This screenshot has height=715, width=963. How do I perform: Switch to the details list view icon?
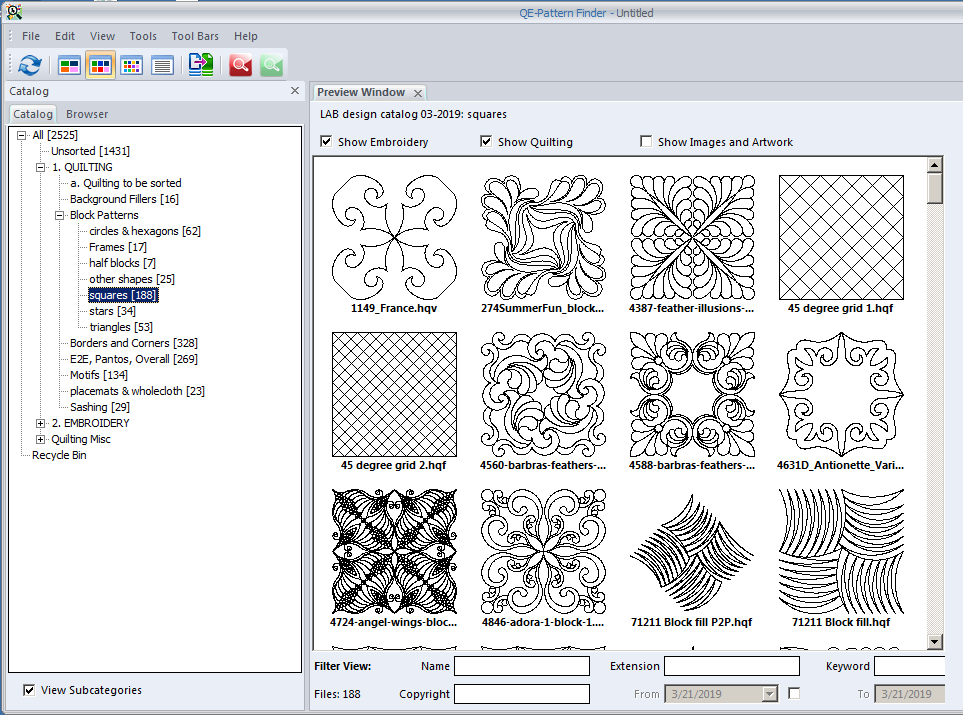(162, 65)
